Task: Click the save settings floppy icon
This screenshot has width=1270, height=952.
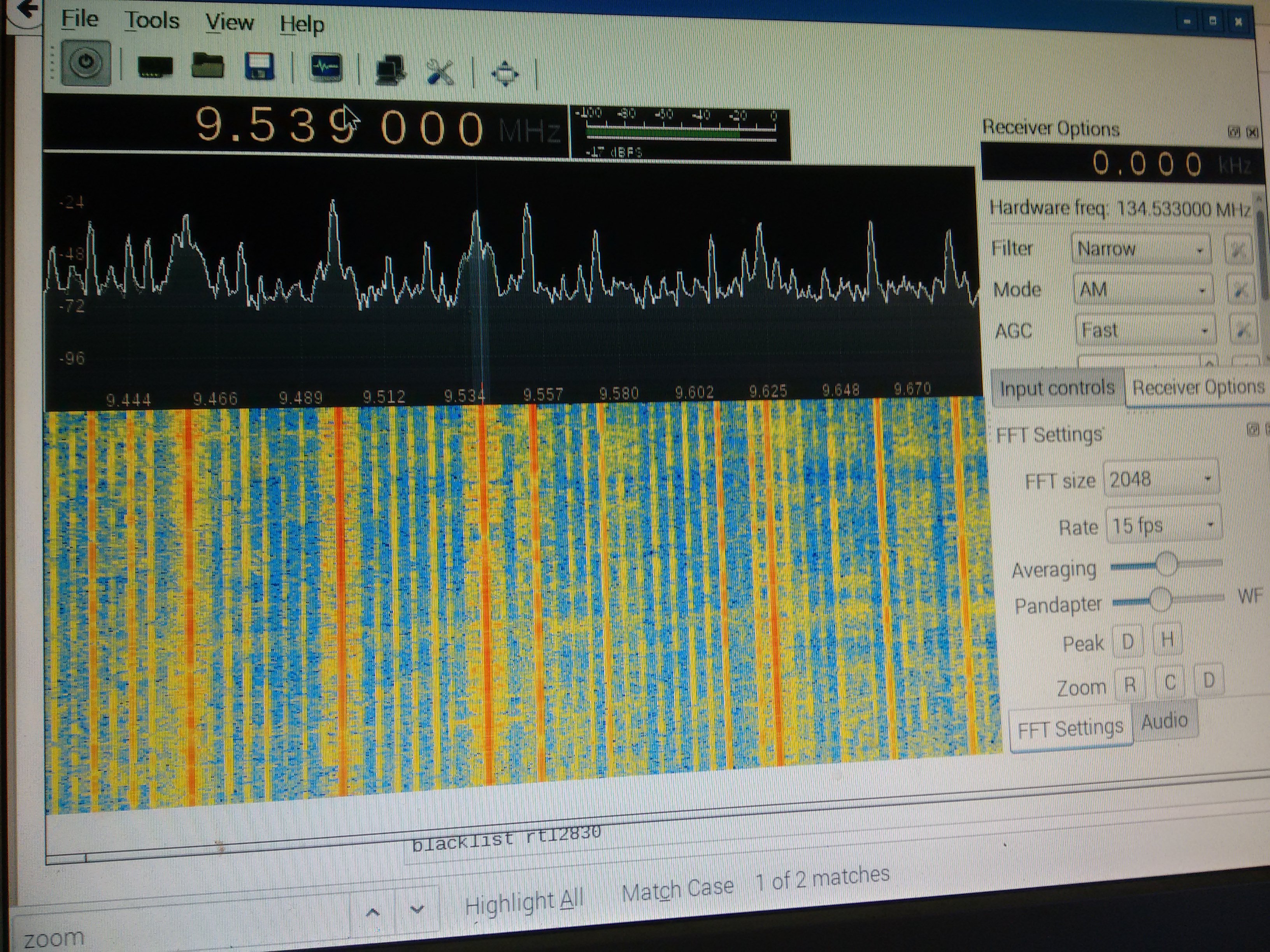Action: [x=259, y=66]
